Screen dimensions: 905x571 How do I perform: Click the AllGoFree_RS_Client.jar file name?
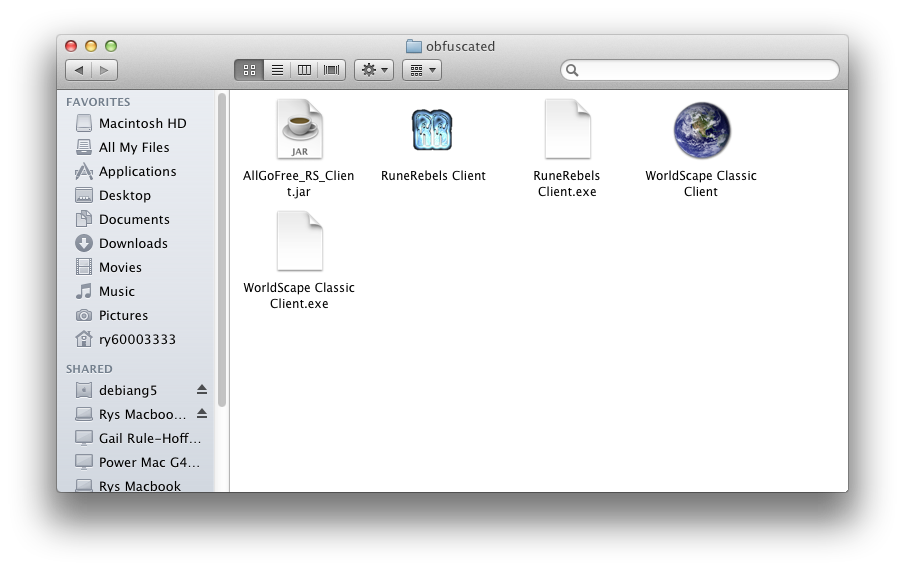(x=298, y=184)
